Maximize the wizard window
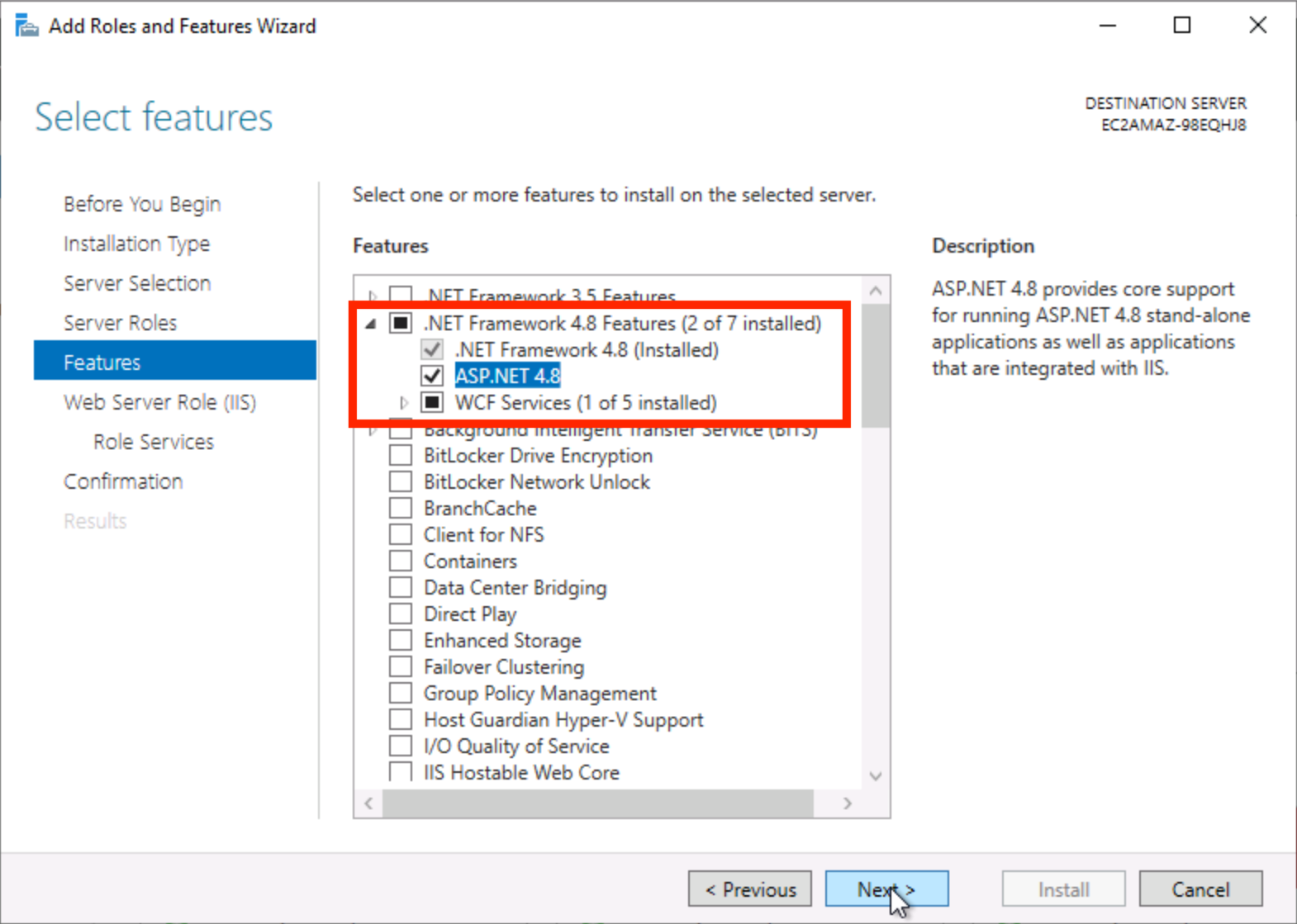The width and height of the screenshot is (1297, 924). 1182,26
